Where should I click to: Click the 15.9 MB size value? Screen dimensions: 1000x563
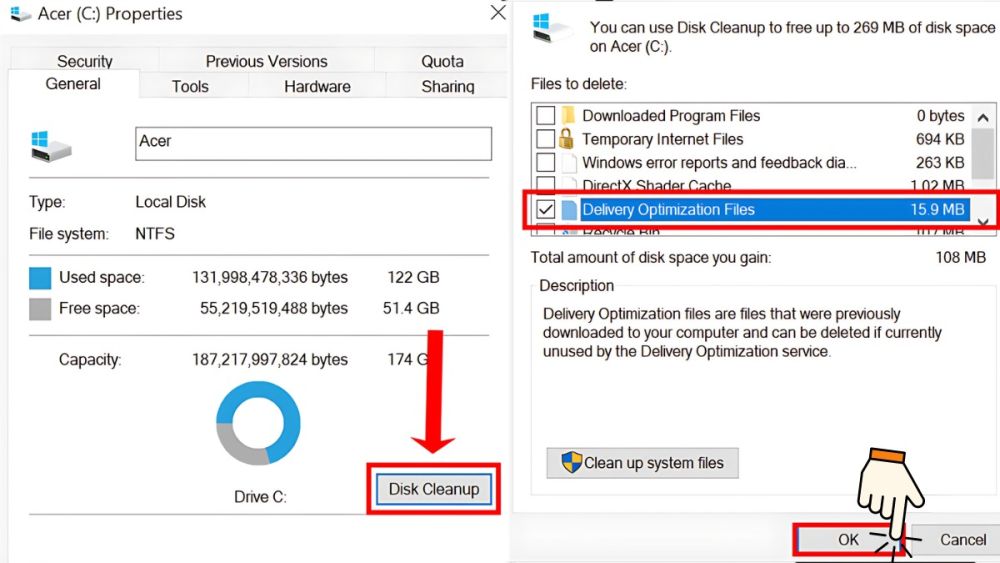coord(937,209)
